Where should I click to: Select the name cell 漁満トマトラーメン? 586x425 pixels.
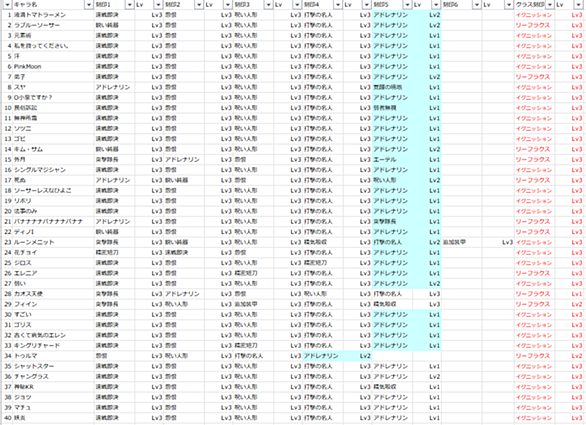[53, 15]
